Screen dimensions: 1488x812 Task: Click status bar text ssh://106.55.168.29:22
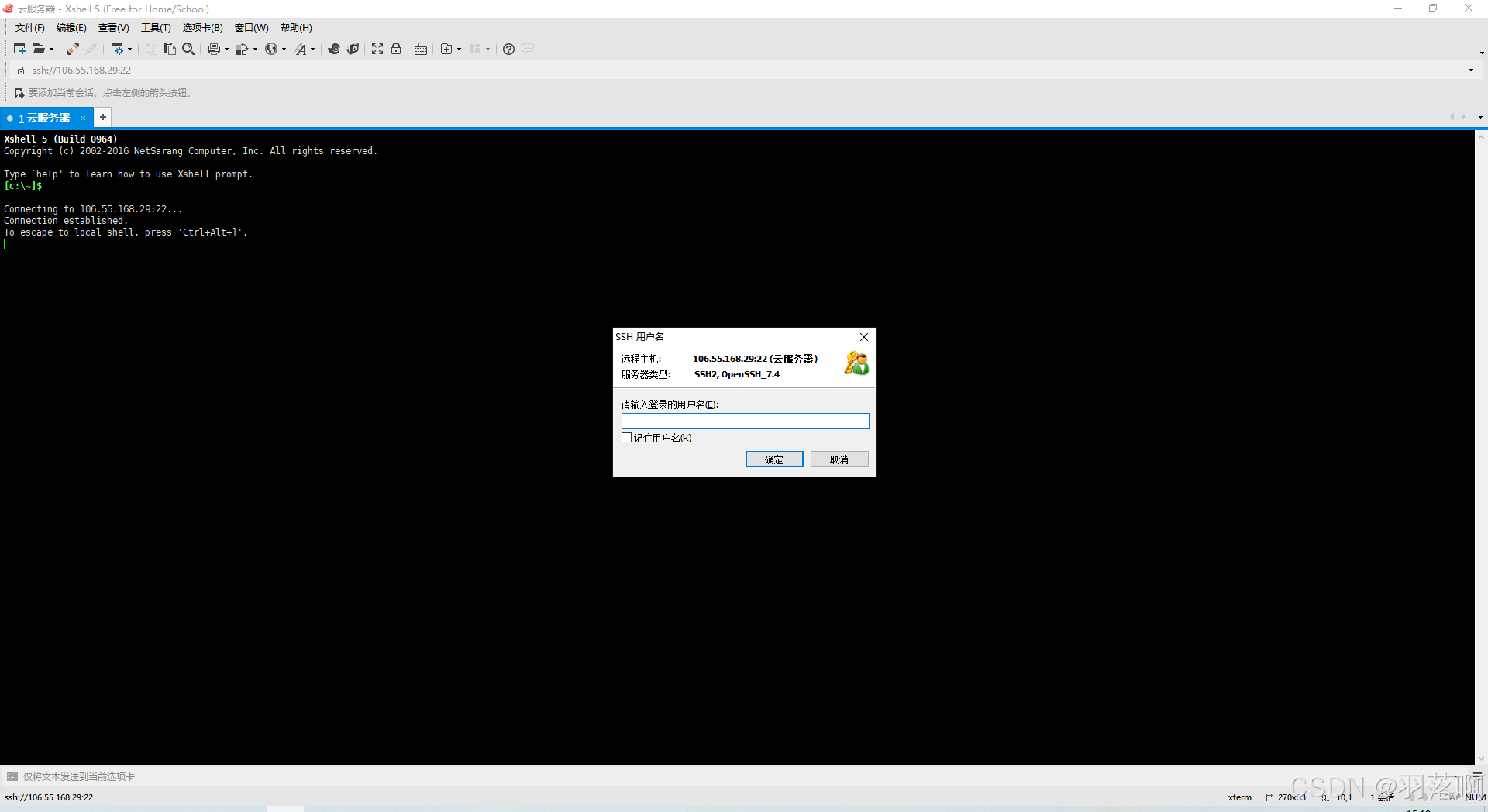[49, 797]
